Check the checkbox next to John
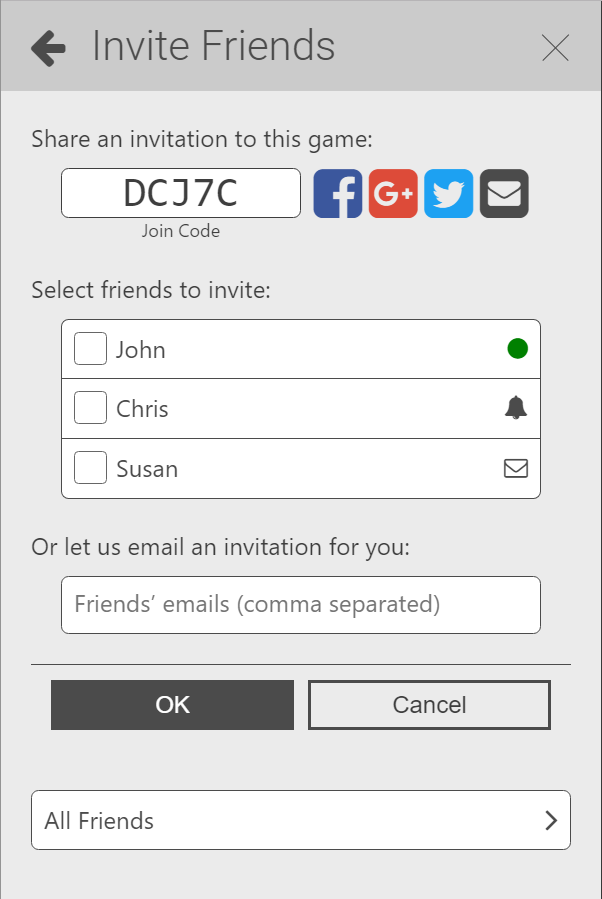 (90, 348)
